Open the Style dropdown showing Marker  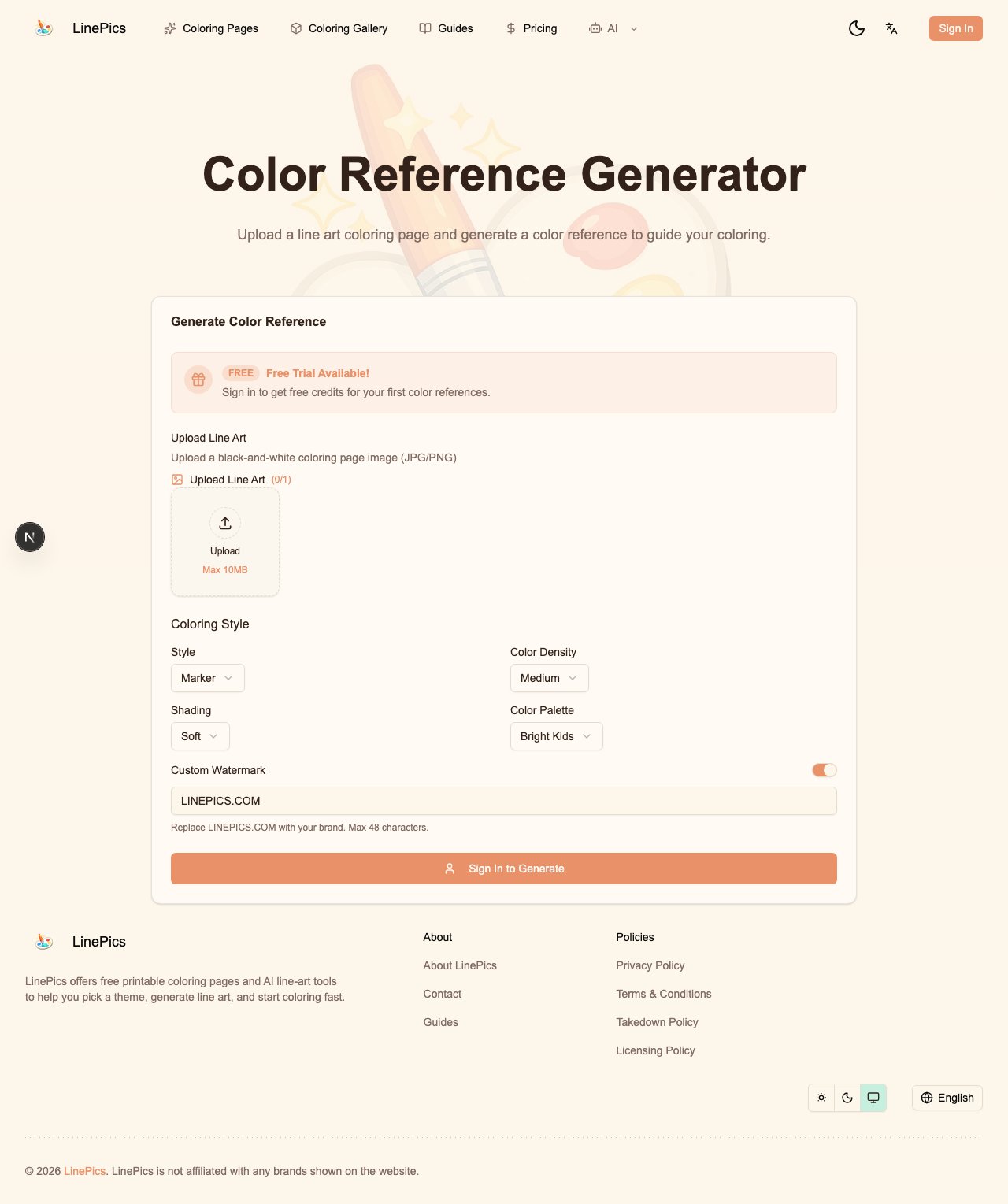pyautogui.click(x=207, y=678)
